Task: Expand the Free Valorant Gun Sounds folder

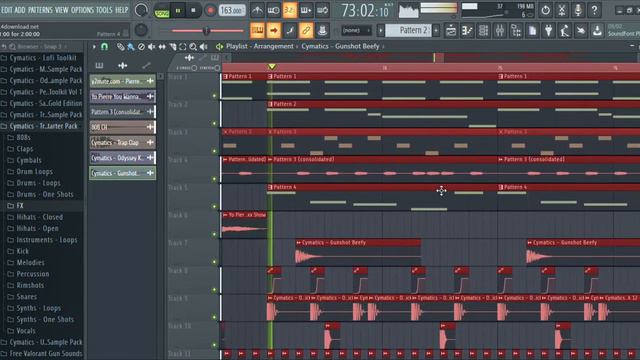Action: (x=42, y=353)
